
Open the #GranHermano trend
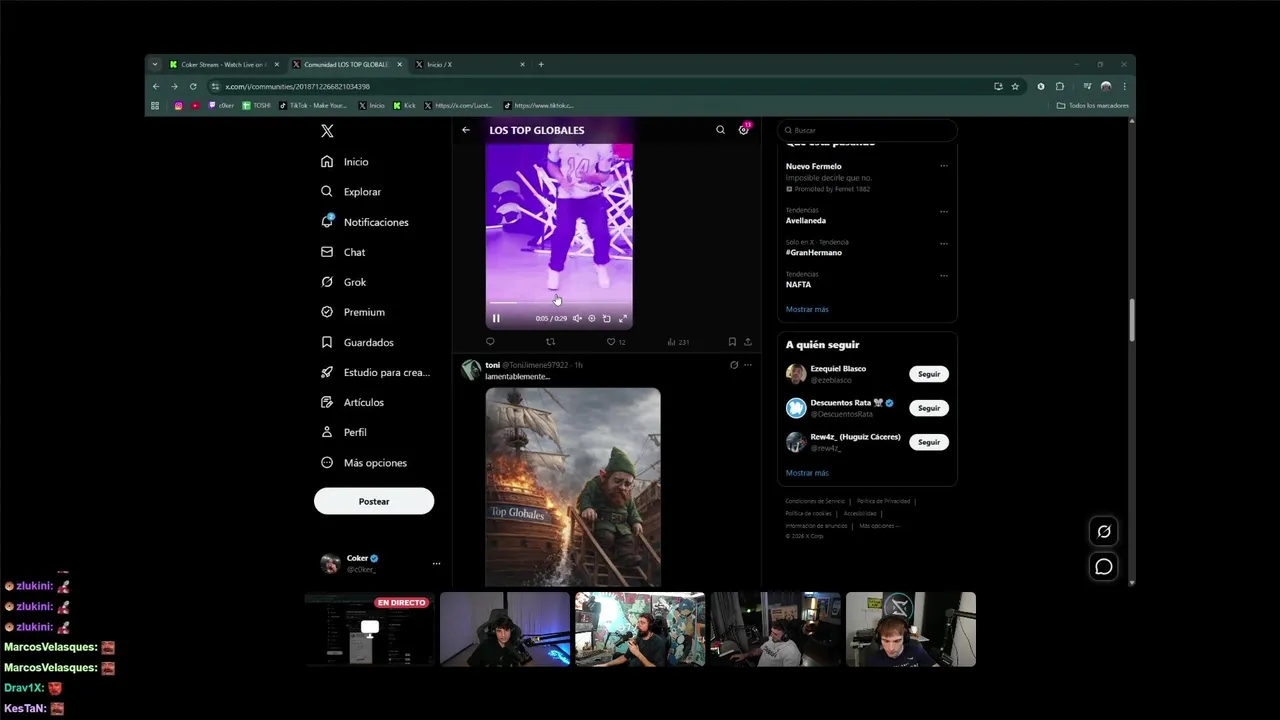[814, 252]
